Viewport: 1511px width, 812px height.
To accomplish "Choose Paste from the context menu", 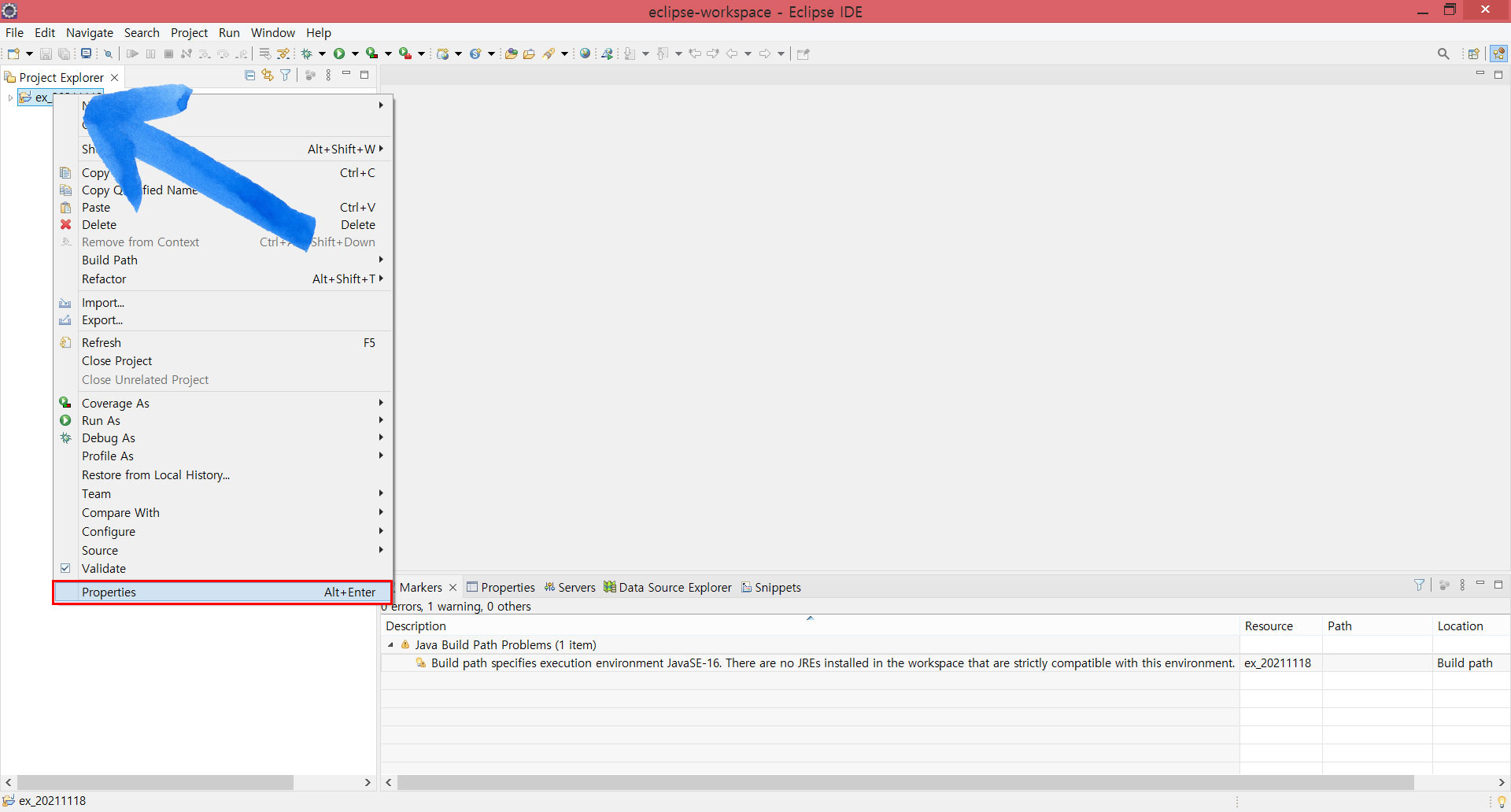I will [x=224, y=207].
